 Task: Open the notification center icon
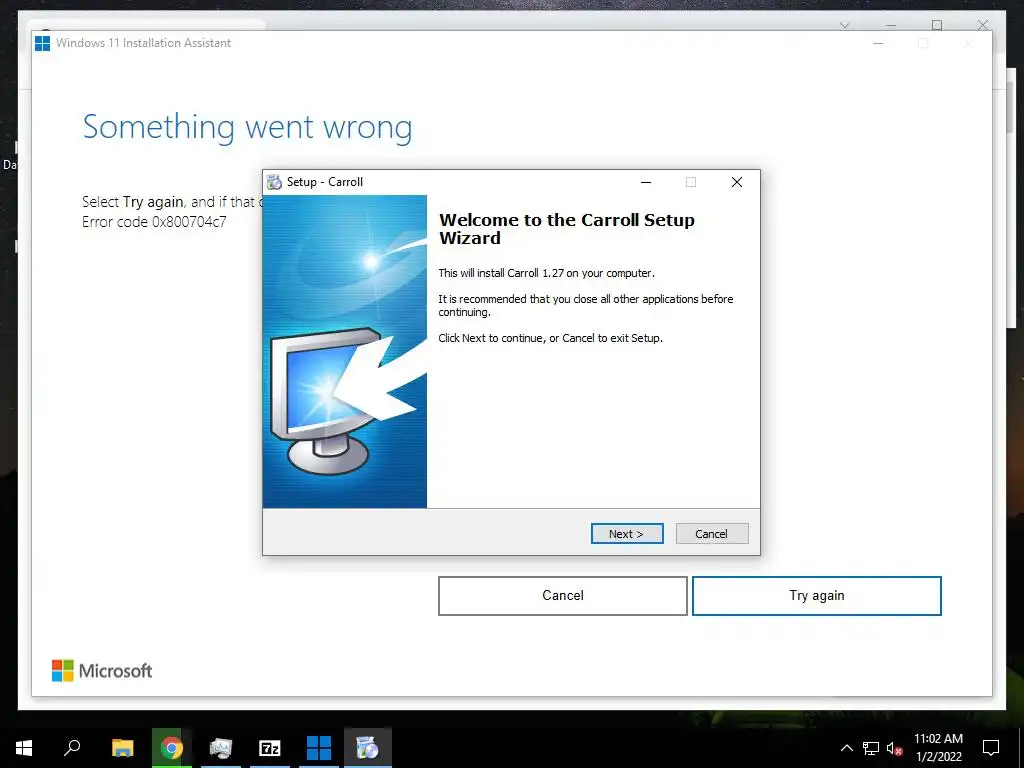click(x=991, y=748)
